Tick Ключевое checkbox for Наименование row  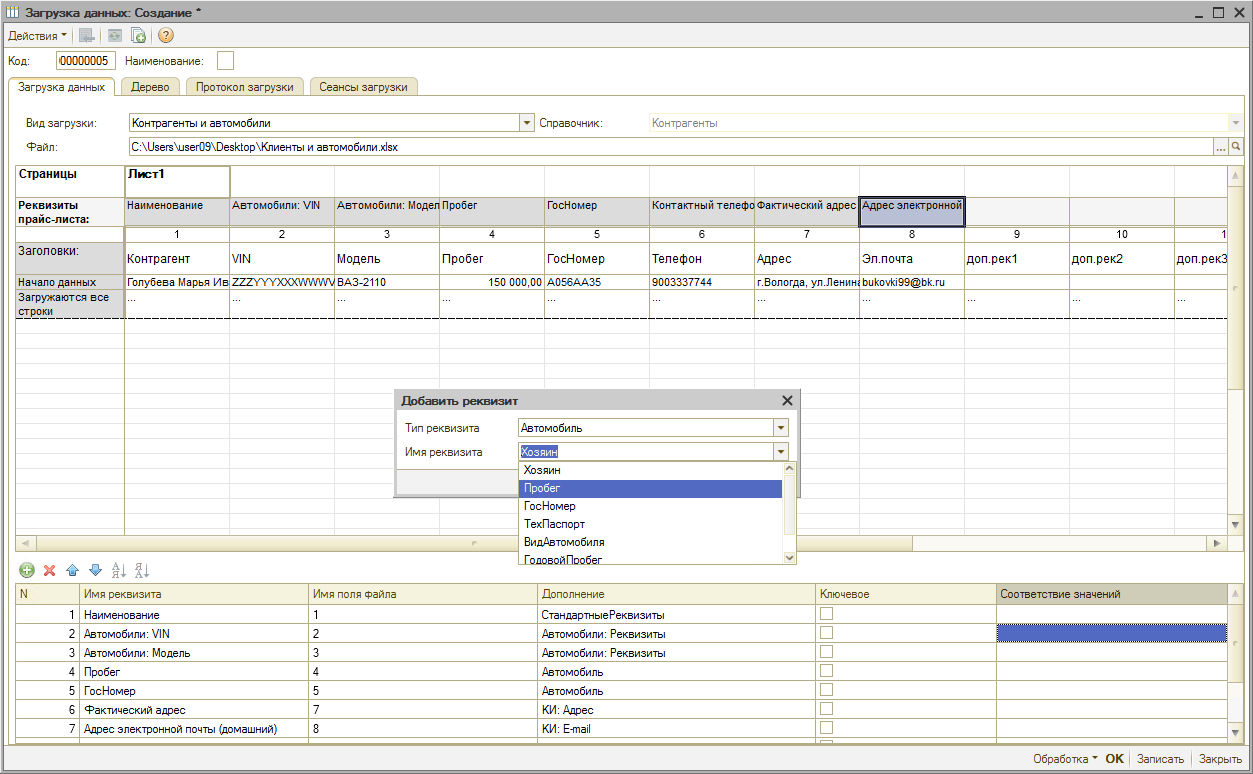pos(826,615)
